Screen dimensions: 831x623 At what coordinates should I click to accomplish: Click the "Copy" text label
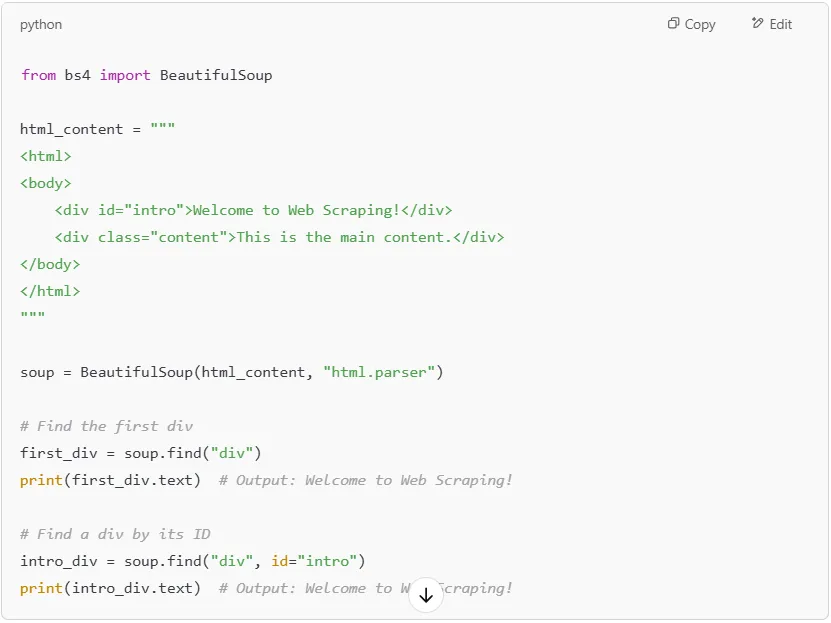click(700, 24)
